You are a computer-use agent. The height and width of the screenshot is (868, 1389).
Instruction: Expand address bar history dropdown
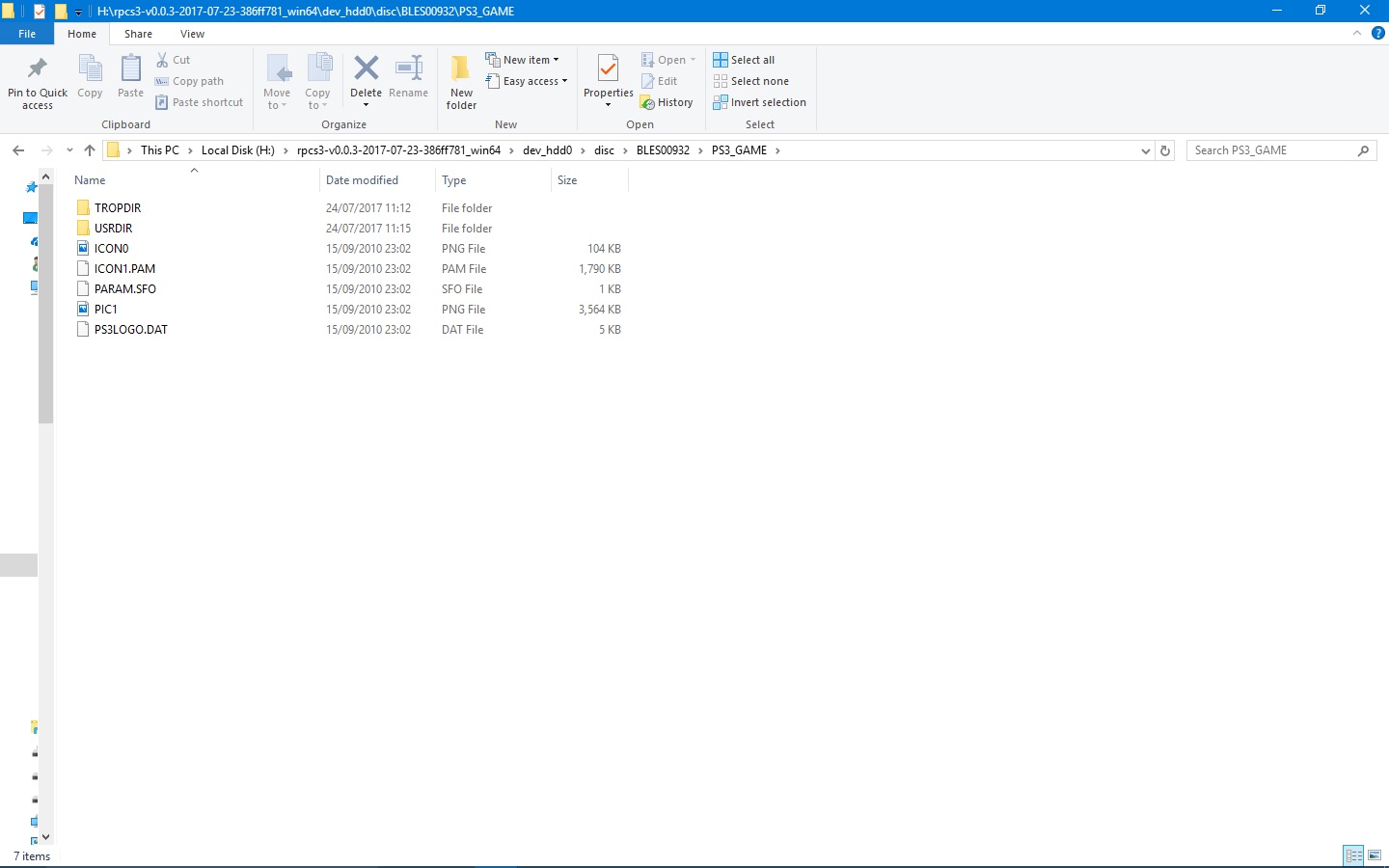1145,150
